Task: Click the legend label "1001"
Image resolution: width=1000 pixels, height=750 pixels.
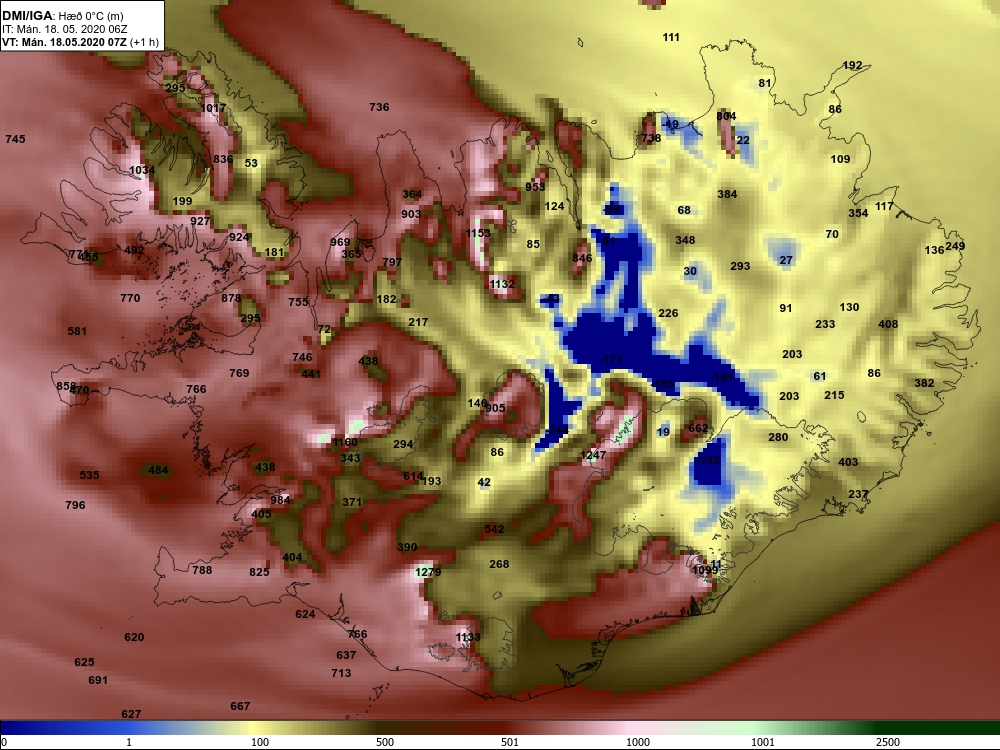Action: pyautogui.click(x=763, y=742)
